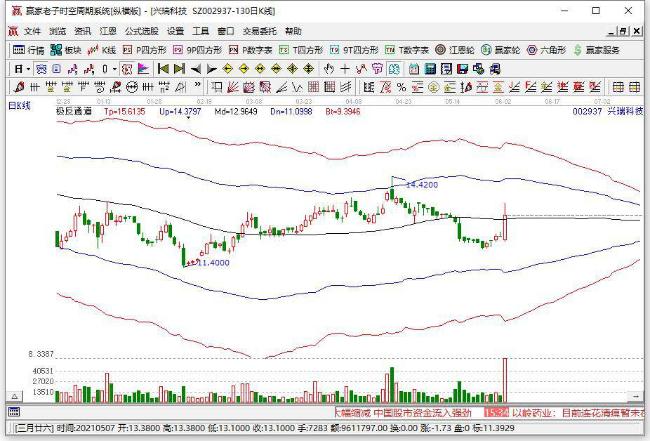Click the small triangle under Up=14.3797

[x=189, y=118]
